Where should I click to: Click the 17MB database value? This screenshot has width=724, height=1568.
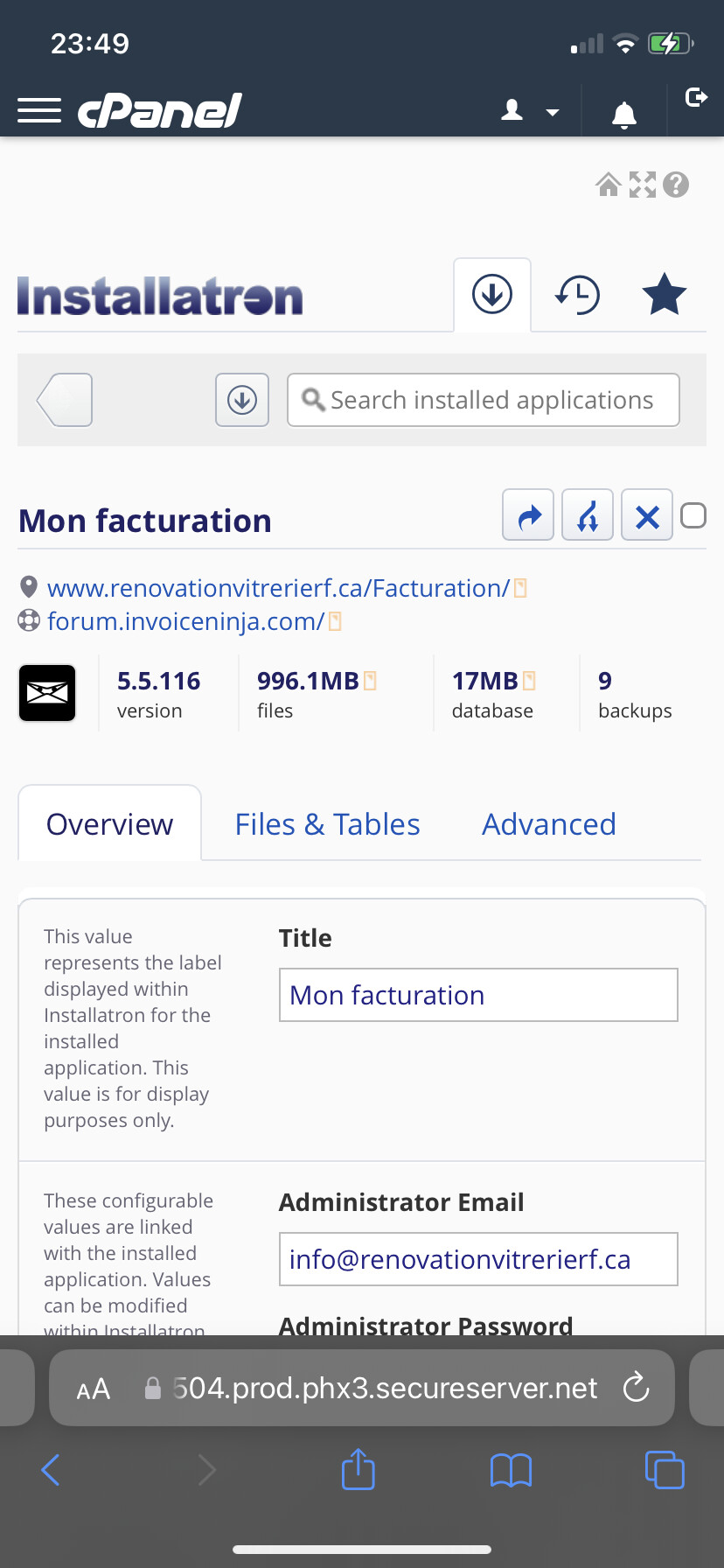tap(485, 681)
